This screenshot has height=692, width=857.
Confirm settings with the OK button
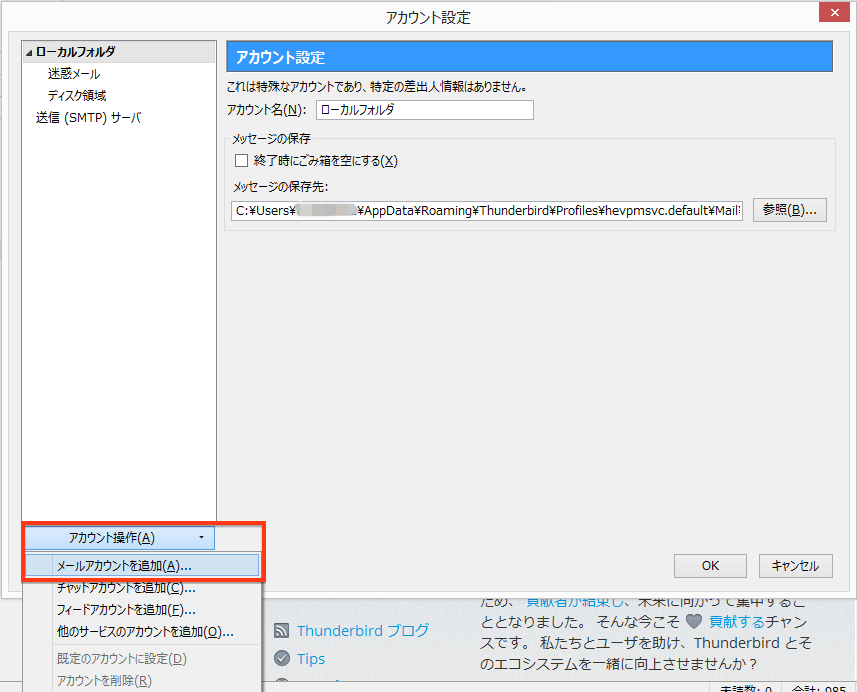(710, 566)
